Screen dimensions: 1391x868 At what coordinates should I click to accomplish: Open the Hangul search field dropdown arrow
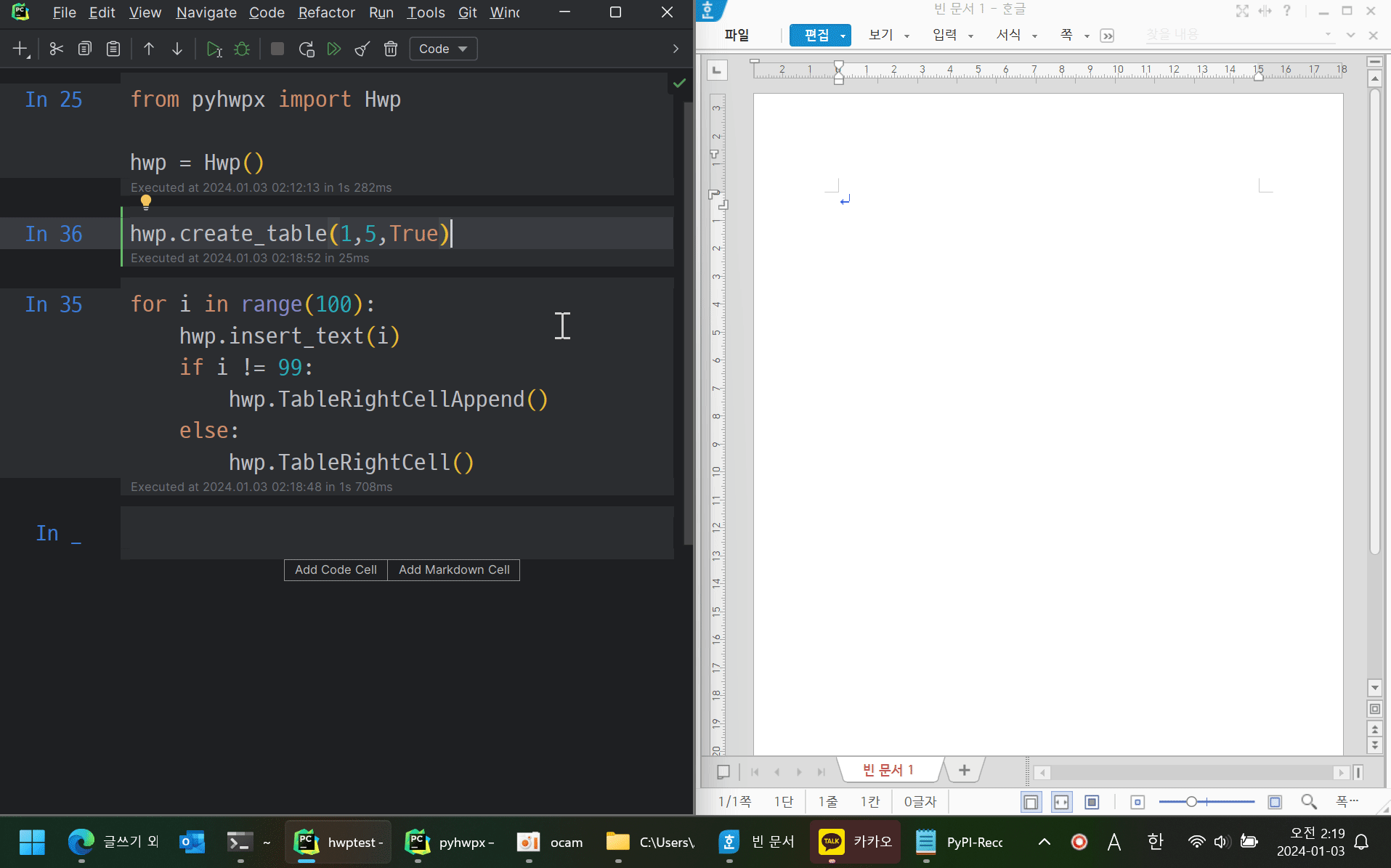click(1328, 34)
